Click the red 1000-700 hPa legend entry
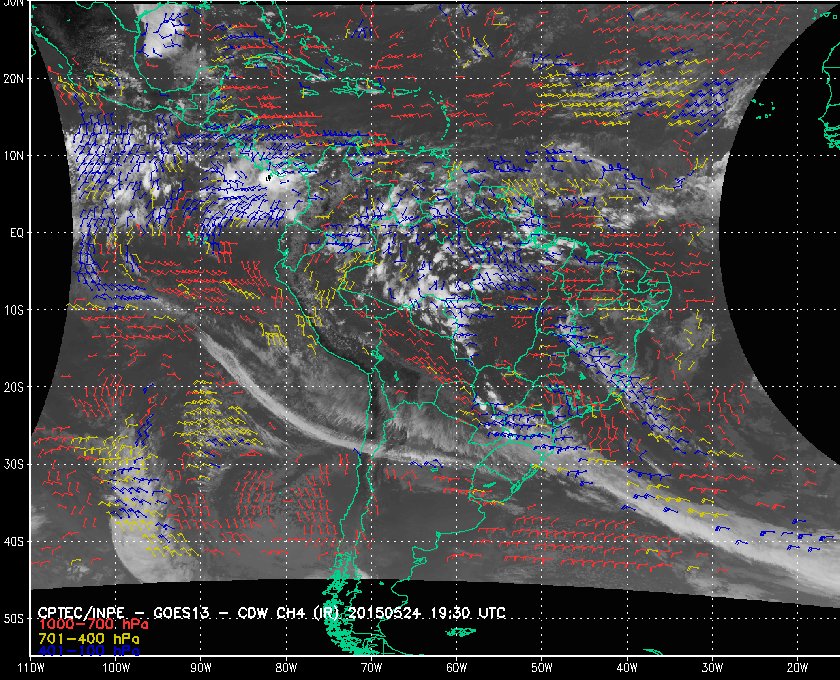 [93, 625]
